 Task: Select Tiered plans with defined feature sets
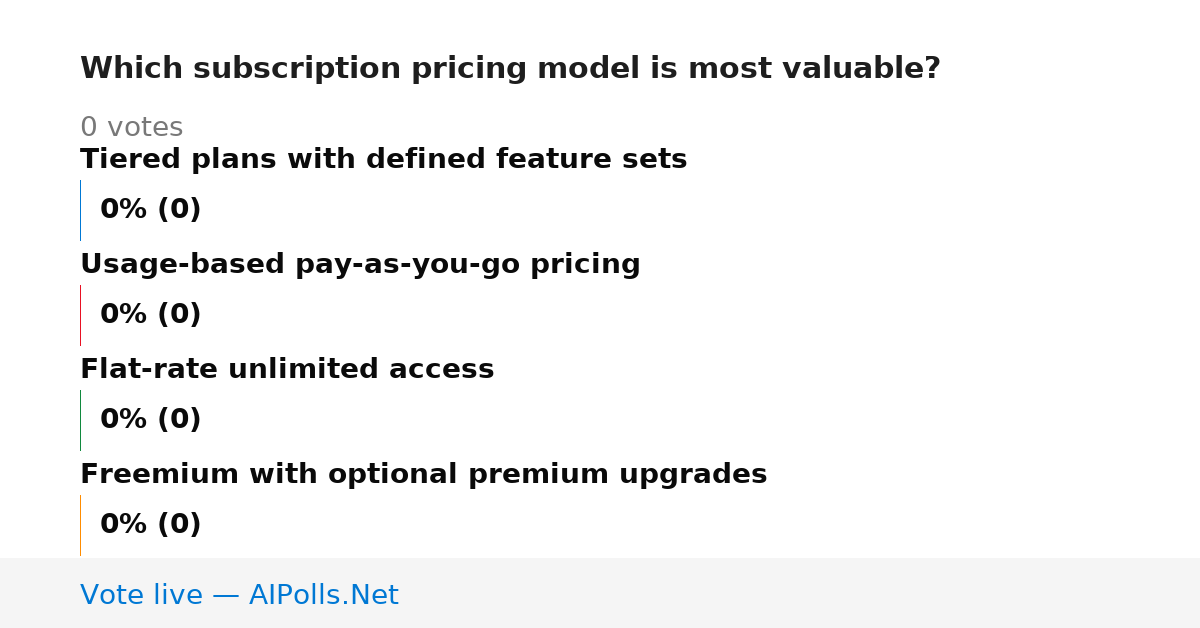point(383,160)
